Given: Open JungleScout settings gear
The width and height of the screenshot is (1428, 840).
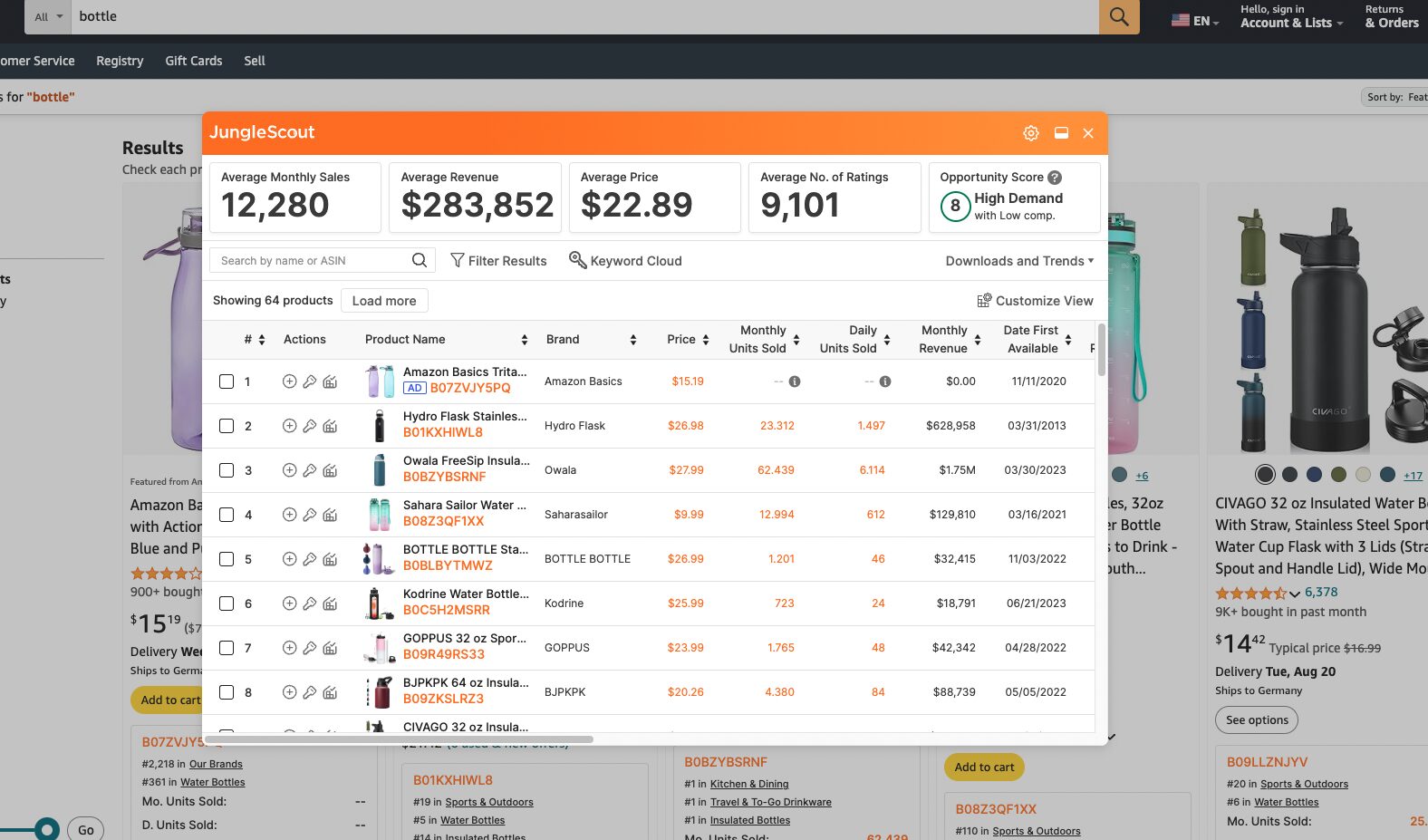Looking at the screenshot, I should click(1030, 133).
